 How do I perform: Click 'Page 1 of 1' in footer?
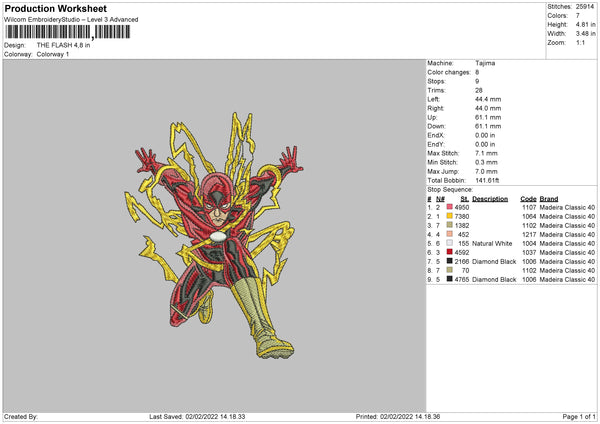pos(579,416)
